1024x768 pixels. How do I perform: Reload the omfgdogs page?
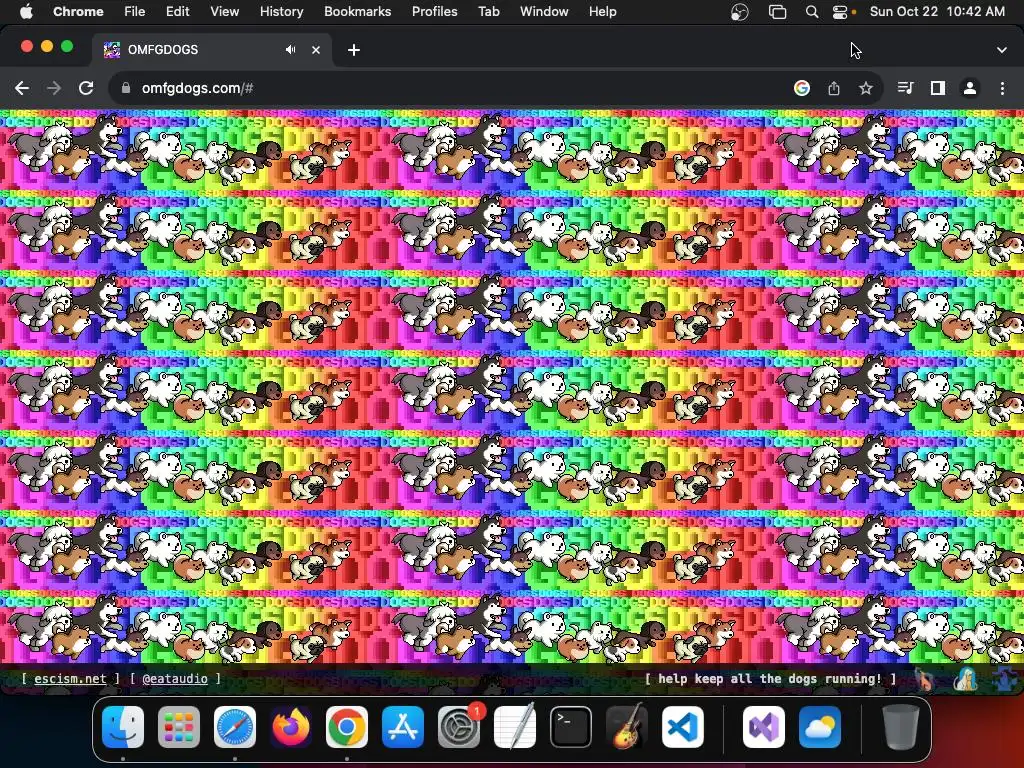point(86,88)
